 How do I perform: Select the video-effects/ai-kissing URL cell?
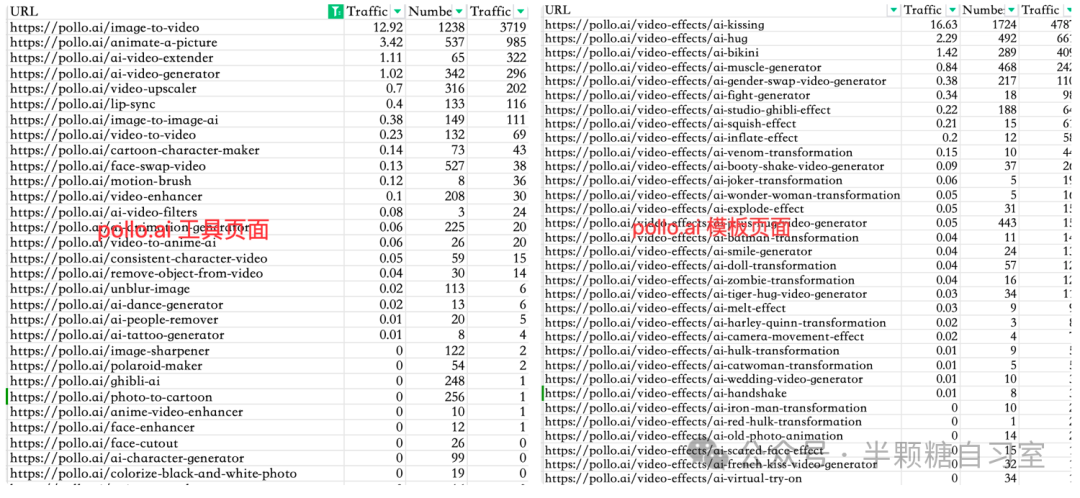[722, 24]
